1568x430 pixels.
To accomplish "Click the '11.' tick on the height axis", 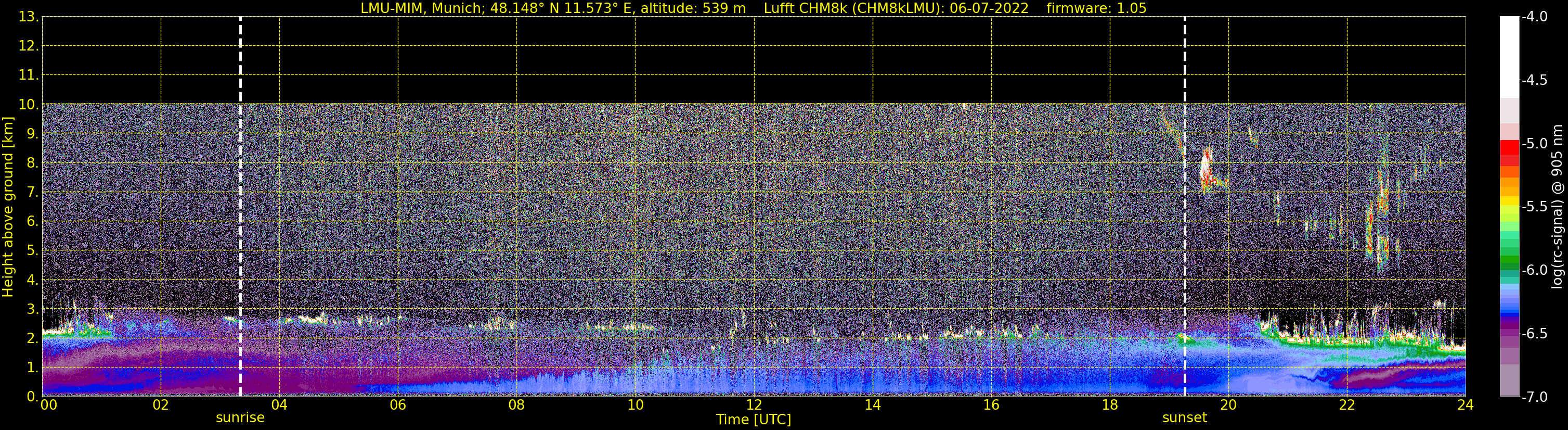I will click(x=28, y=75).
